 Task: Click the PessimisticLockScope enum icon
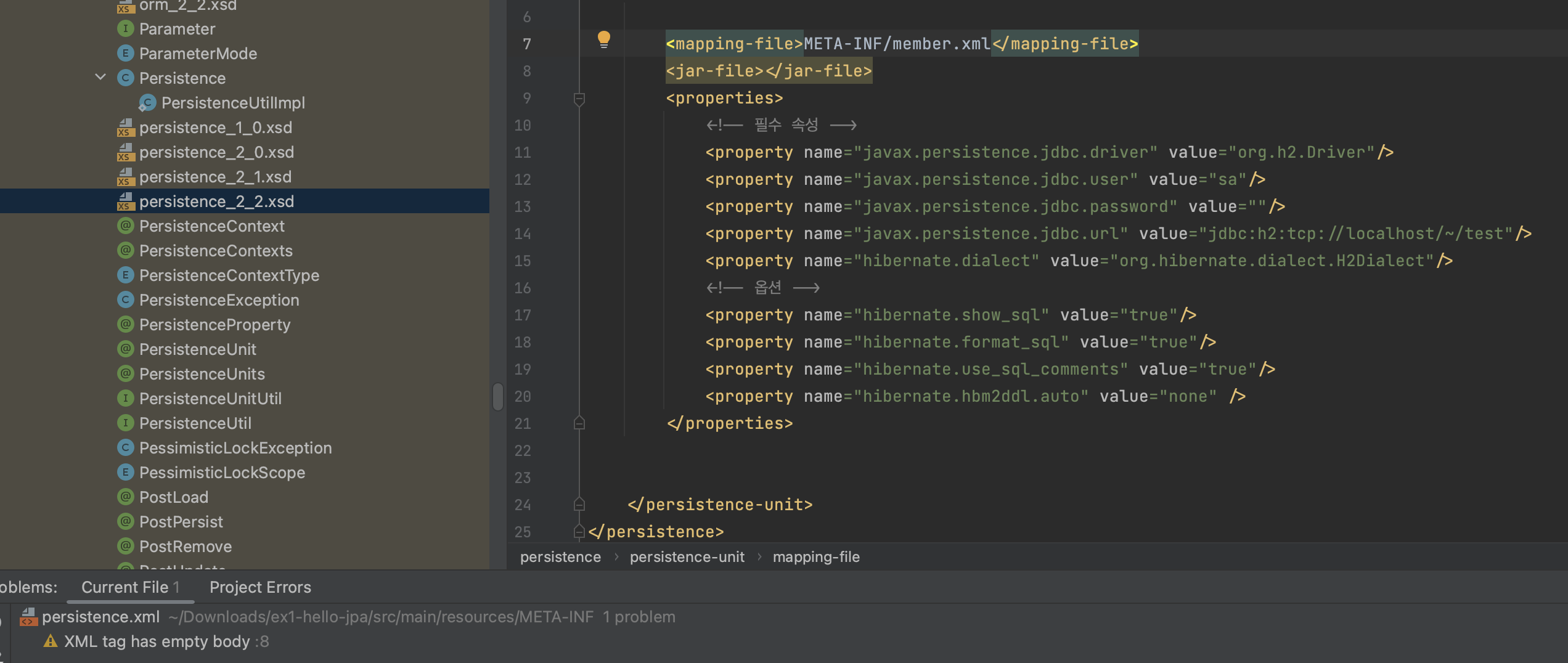pyautogui.click(x=126, y=472)
